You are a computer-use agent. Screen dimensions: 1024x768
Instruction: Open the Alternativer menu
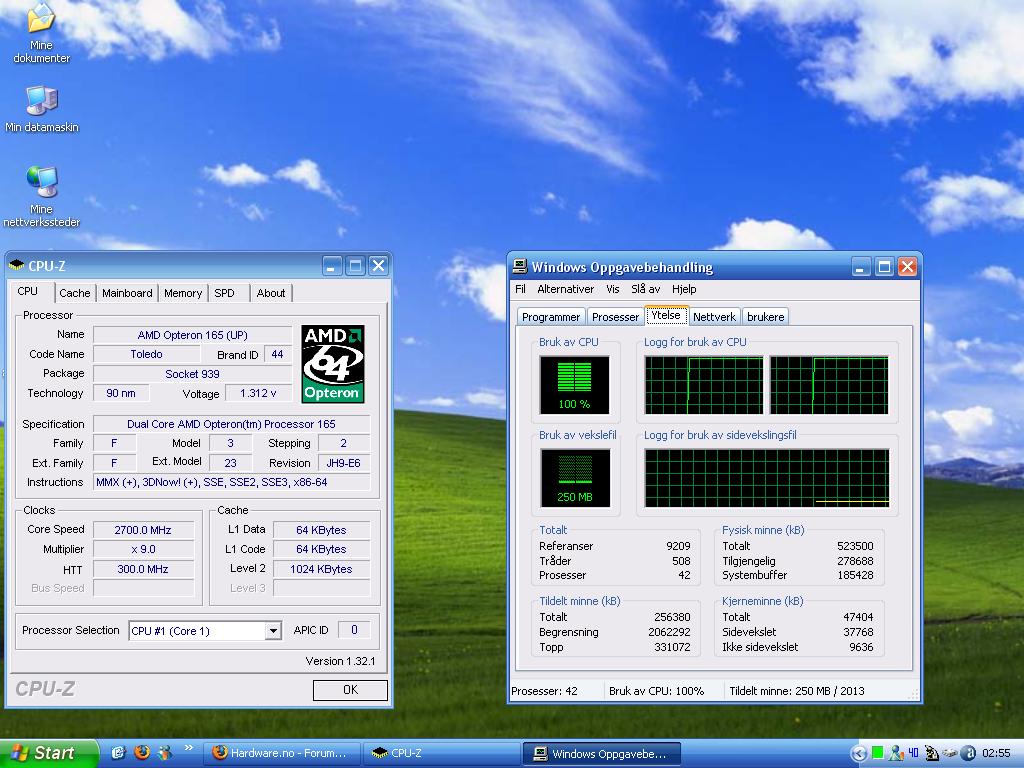(566, 289)
